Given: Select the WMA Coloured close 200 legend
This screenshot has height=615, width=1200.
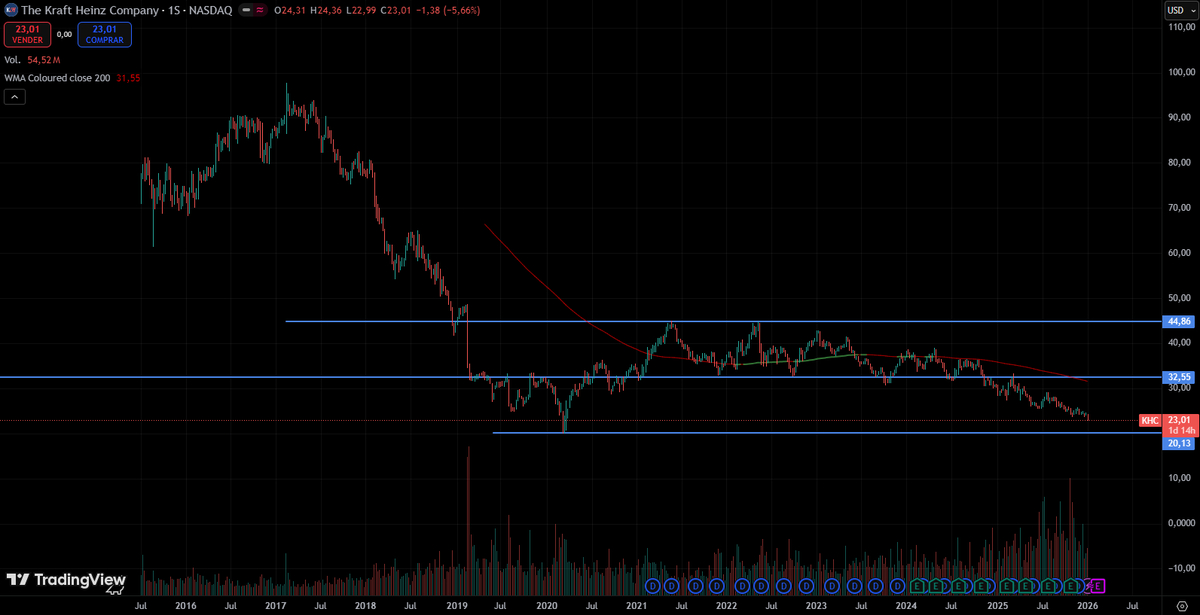Looking at the screenshot, I should (57, 78).
